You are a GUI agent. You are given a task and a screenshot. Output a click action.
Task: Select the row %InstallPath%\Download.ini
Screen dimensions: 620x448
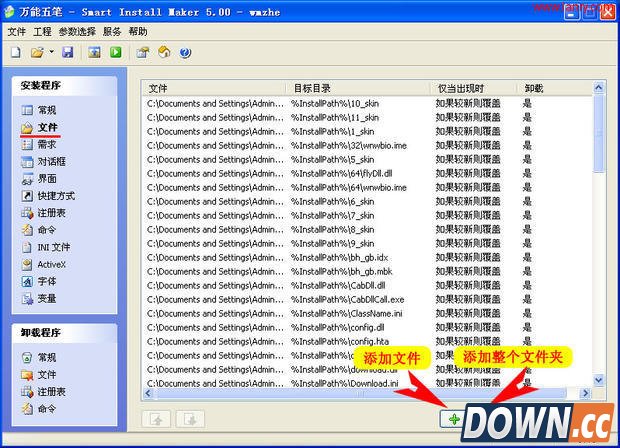tap(368, 383)
